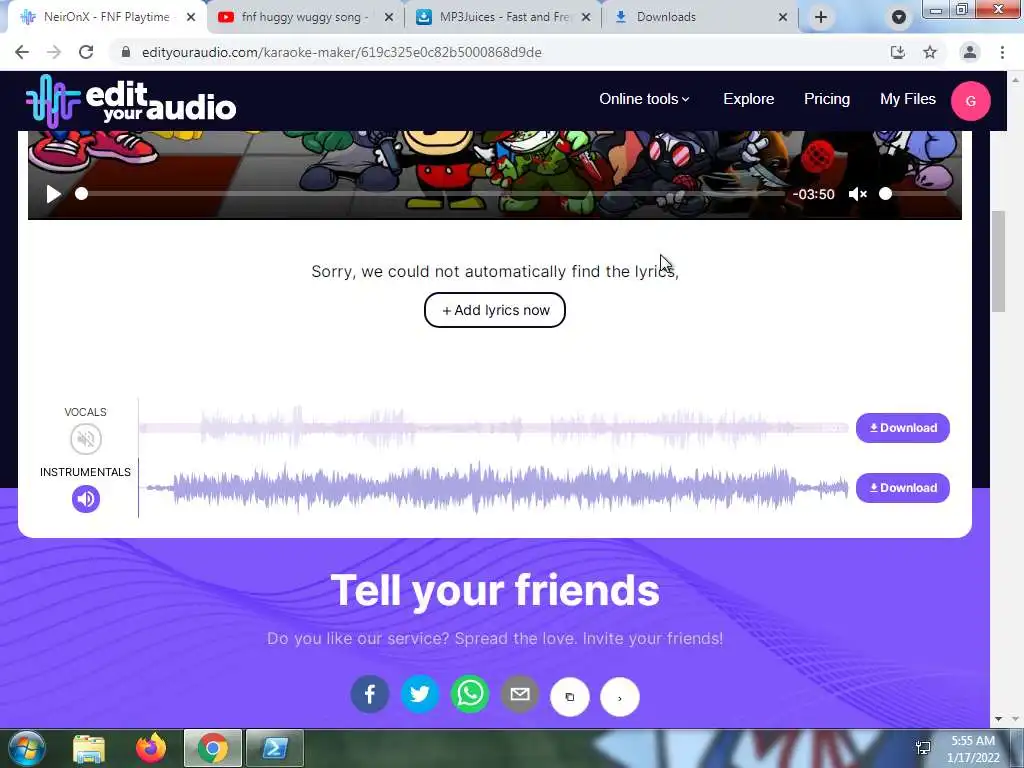Viewport: 1024px width, 768px height.
Task: Click the page vertical scrollbar thumb
Action: (x=998, y=261)
